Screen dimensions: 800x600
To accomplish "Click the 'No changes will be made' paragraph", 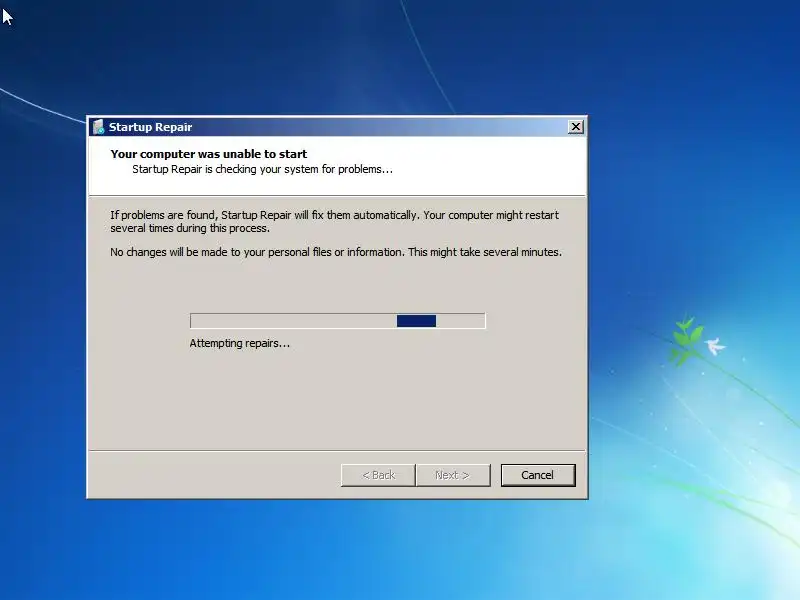I will click(336, 252).
